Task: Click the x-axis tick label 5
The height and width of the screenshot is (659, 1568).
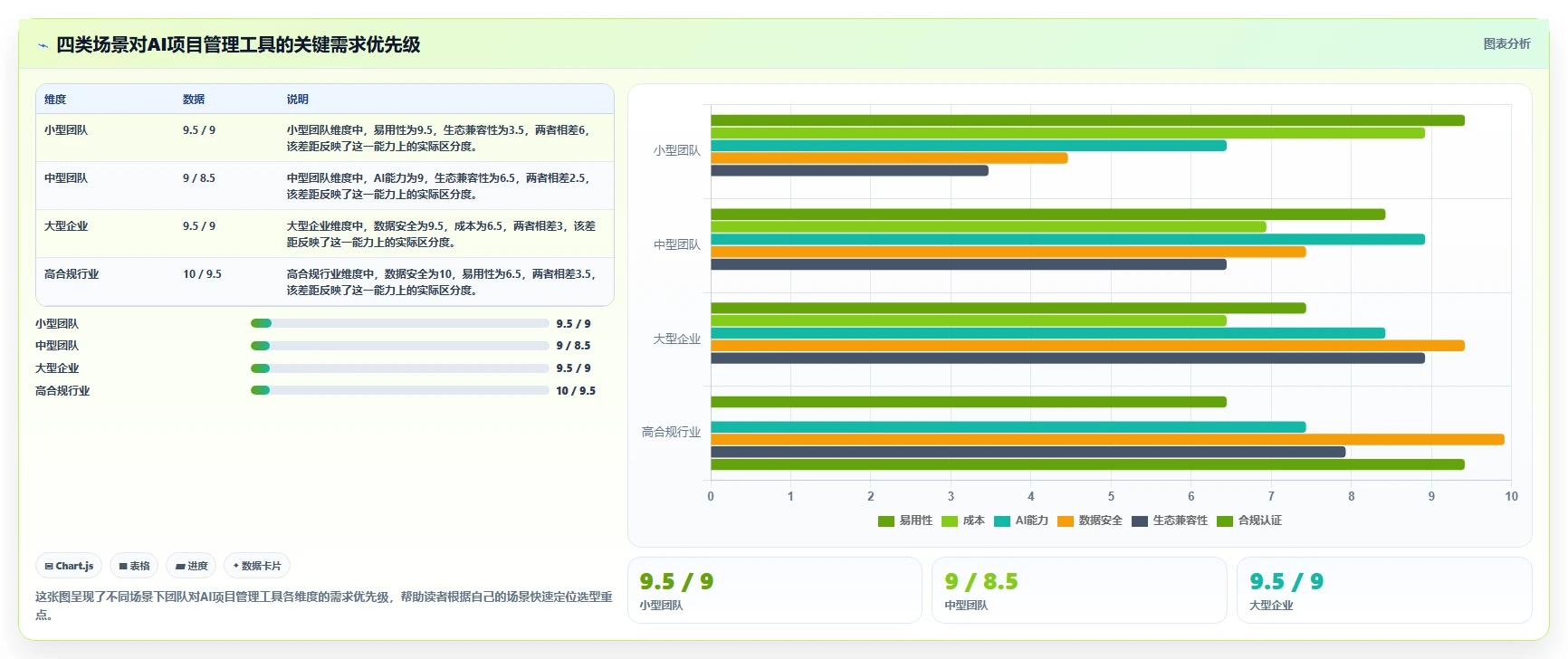Action: point(1111,497)
